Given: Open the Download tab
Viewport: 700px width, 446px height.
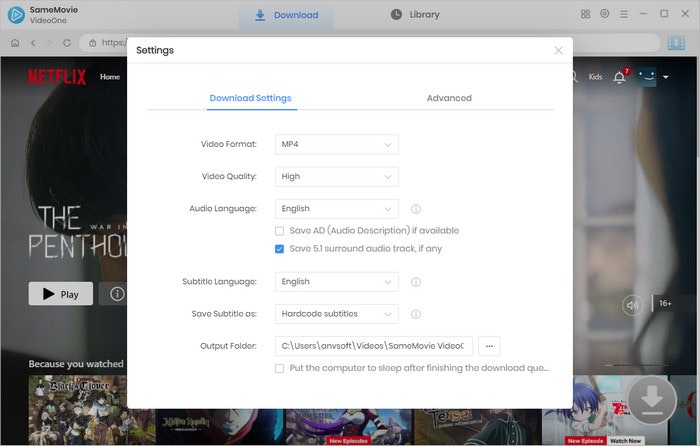Looking at the screenshot, I should (286, 15).
